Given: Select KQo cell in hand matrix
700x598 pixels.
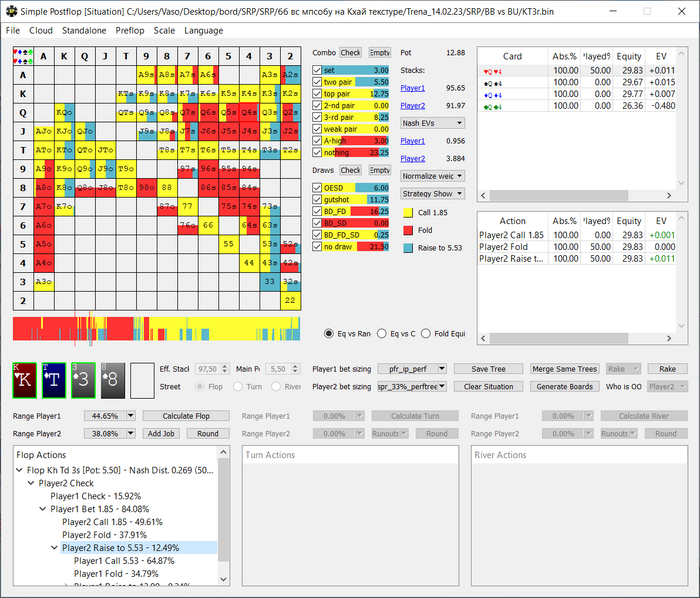Looking at the screenshot, I should [64, 112].
